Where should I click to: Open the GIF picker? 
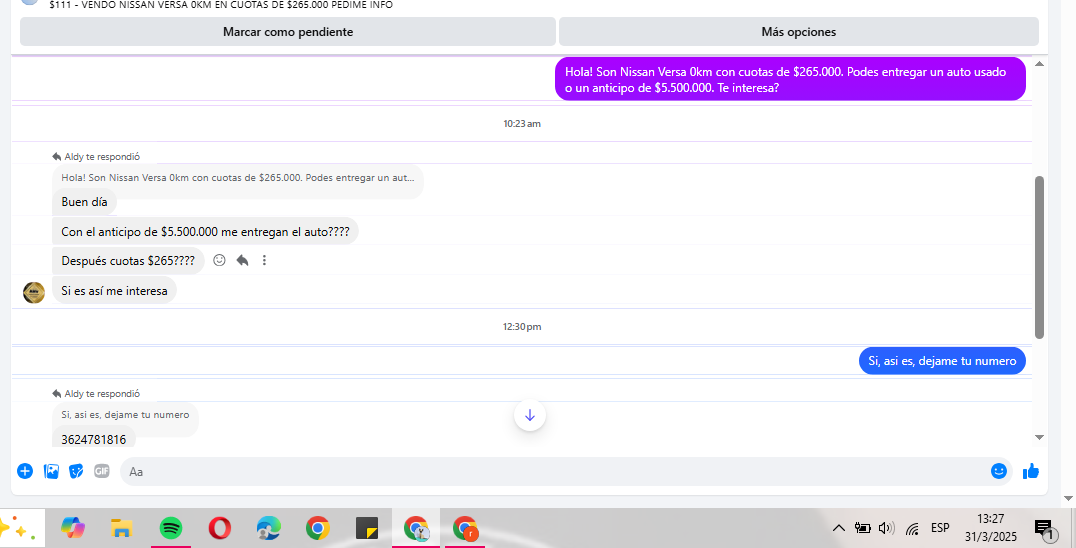[x=101, y=471]
